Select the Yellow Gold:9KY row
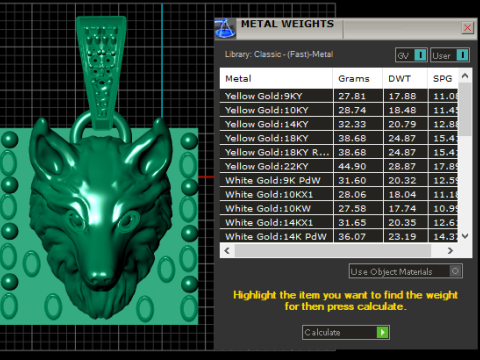480x360 pixels. (339, 96)
